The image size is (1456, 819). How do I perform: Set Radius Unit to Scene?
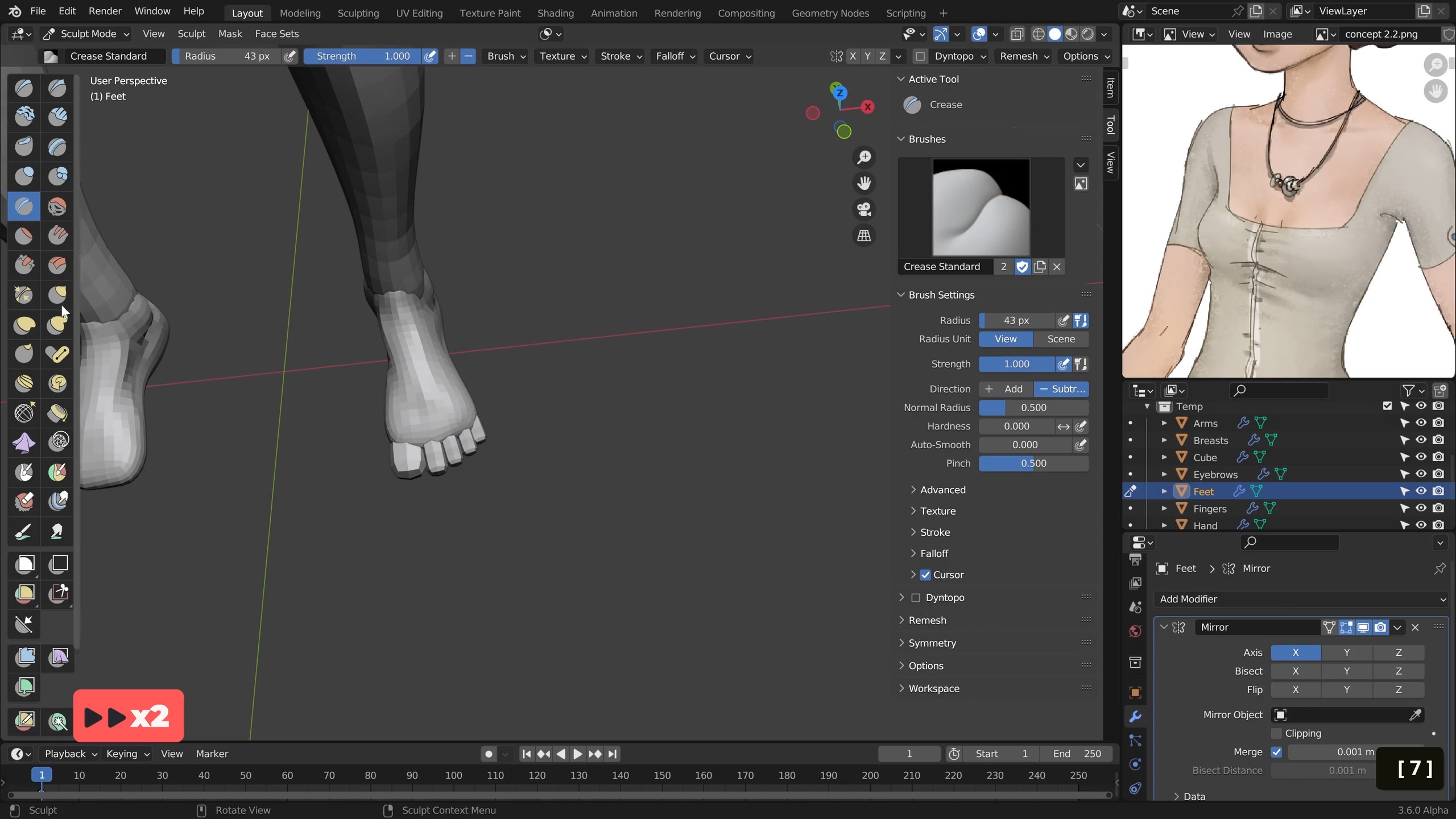point(1061,339)
